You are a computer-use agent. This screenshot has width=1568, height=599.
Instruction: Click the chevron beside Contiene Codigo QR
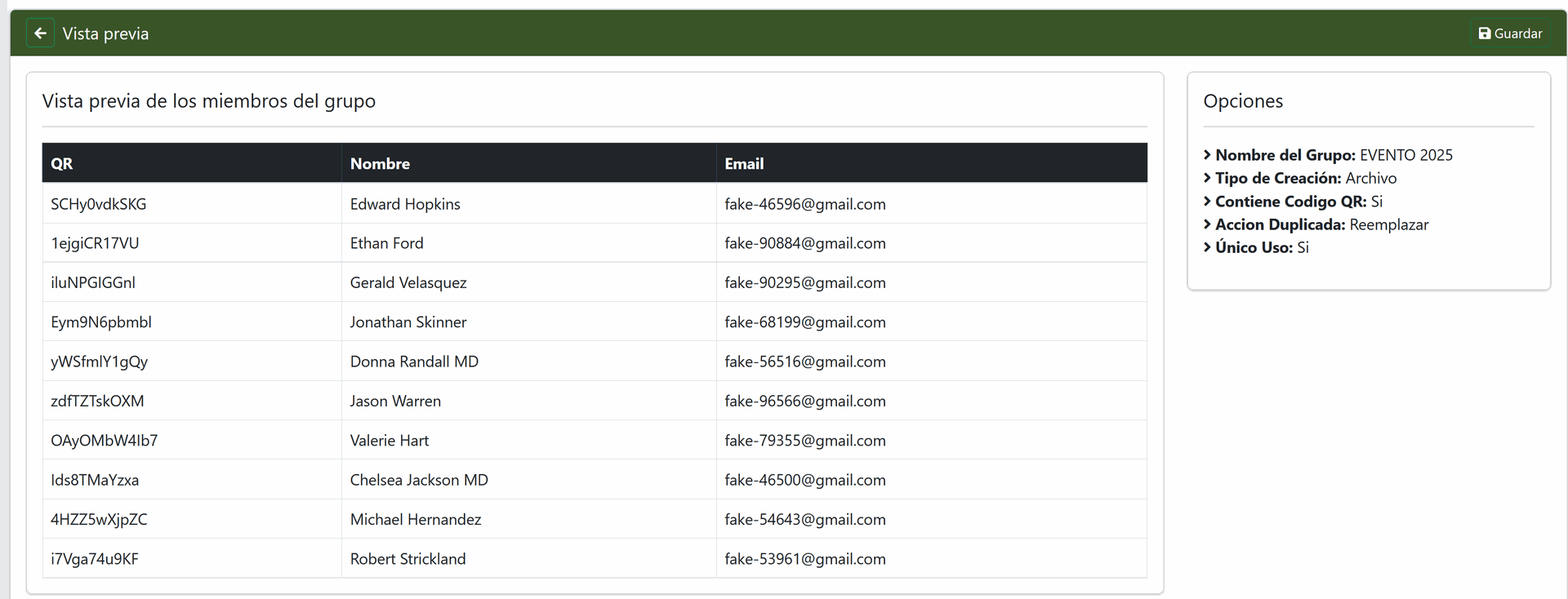(1207, 202)
